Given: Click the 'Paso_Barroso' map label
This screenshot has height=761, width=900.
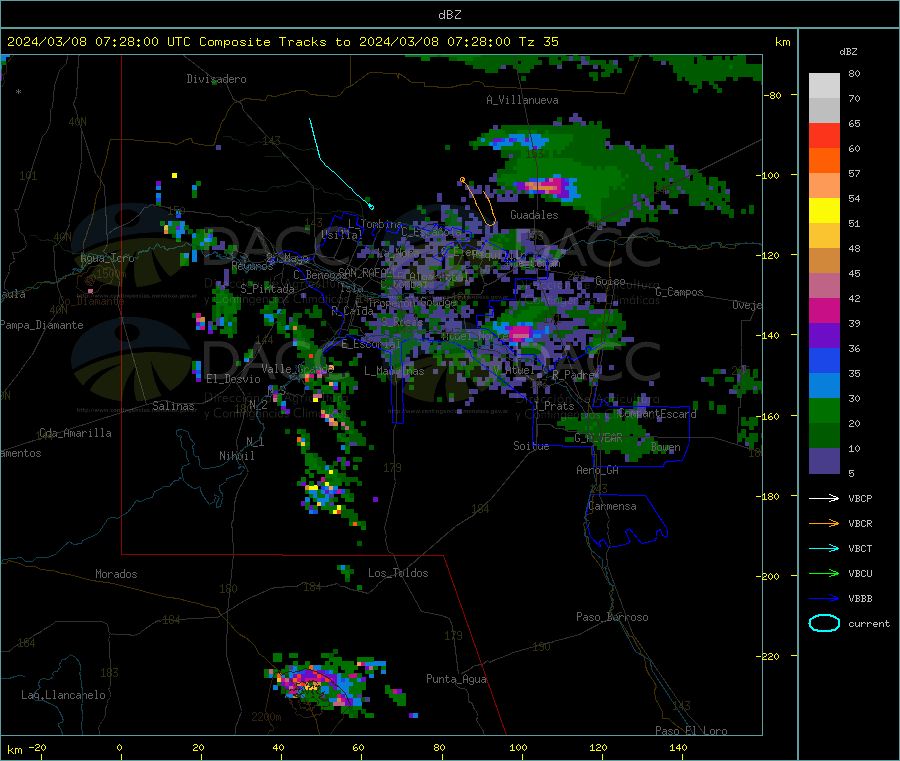Looking at the screenshot, I should [x=612, y=618].
